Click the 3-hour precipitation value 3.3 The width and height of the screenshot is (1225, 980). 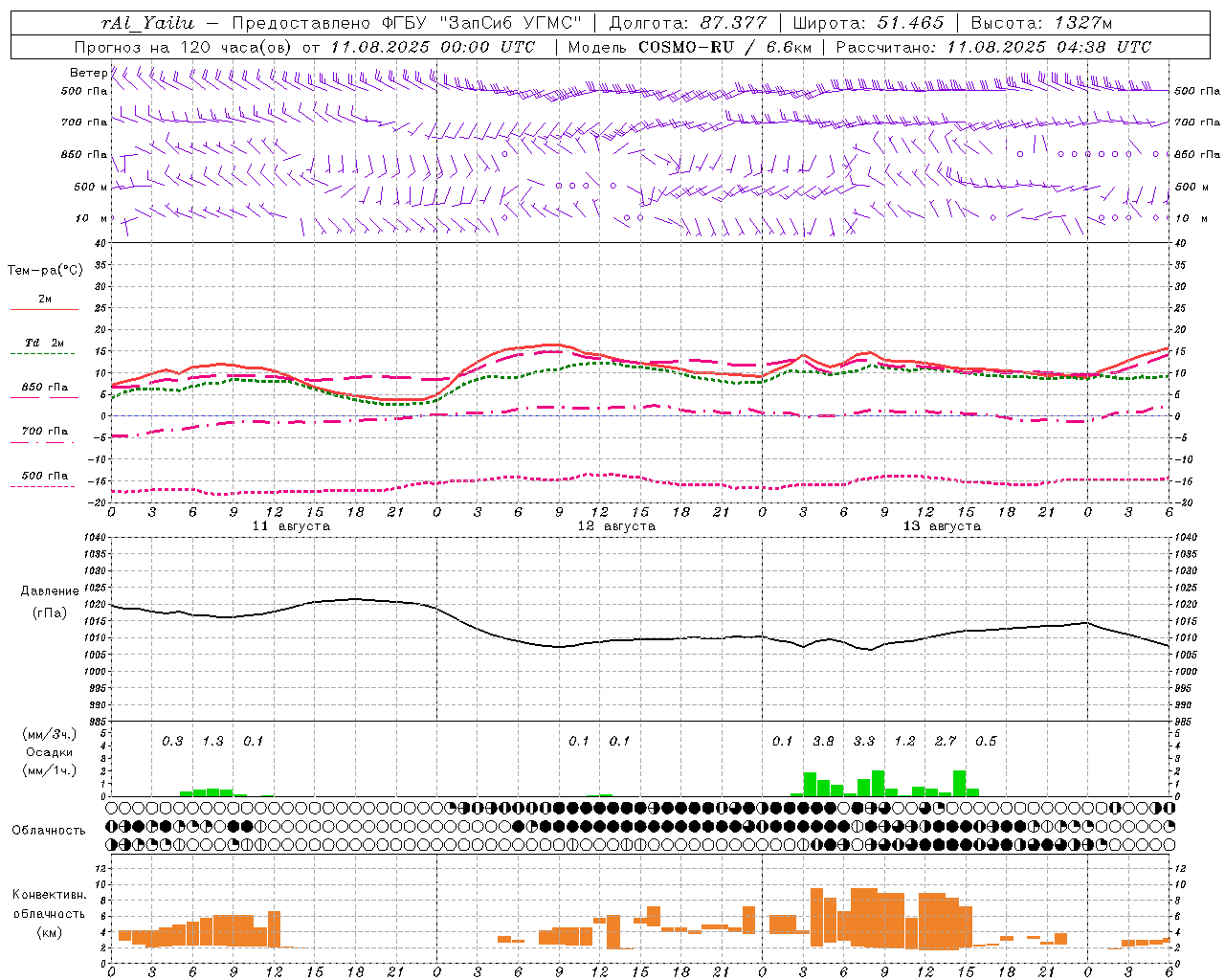[864, 741]
